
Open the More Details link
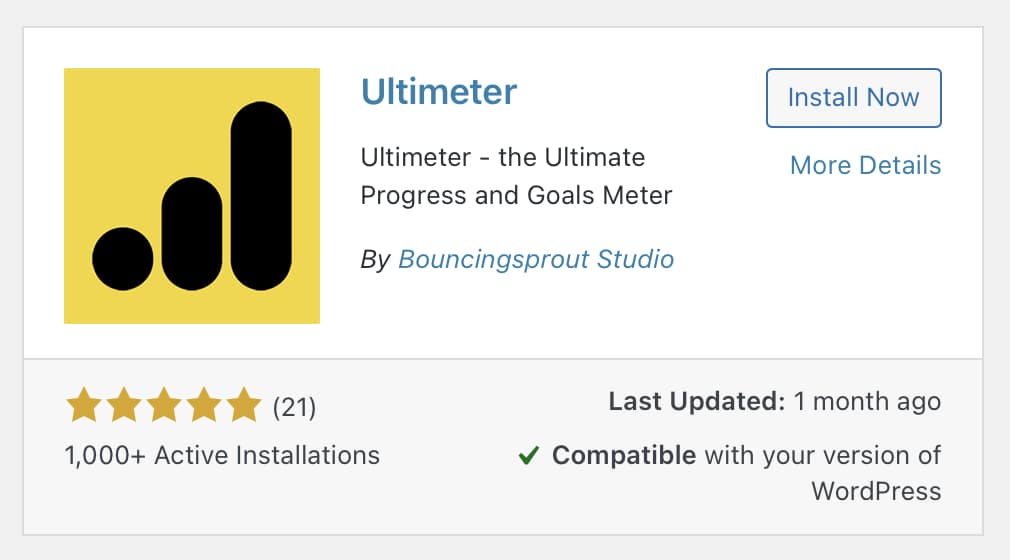(x=865, y=165)
